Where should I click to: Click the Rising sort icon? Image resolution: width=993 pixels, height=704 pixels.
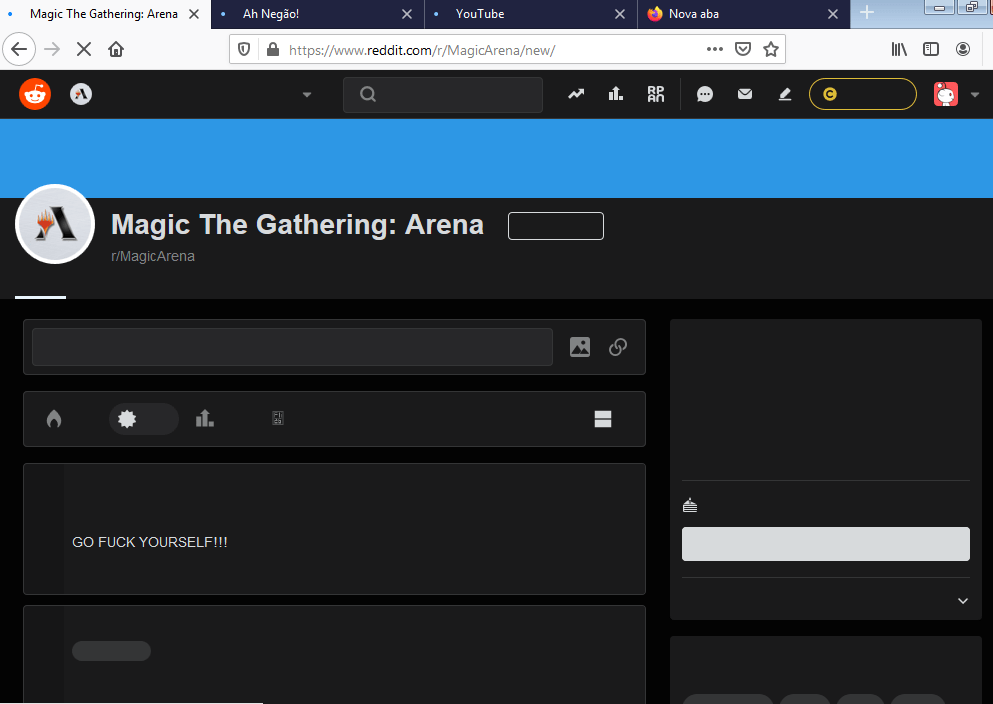277,418
